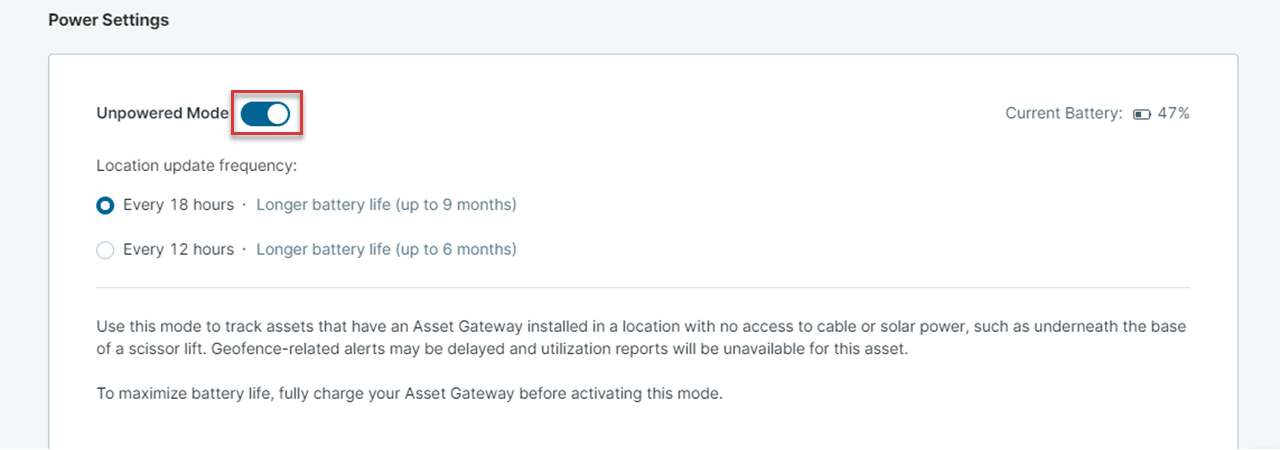Click the Current Battery label

coord(1064,114)
